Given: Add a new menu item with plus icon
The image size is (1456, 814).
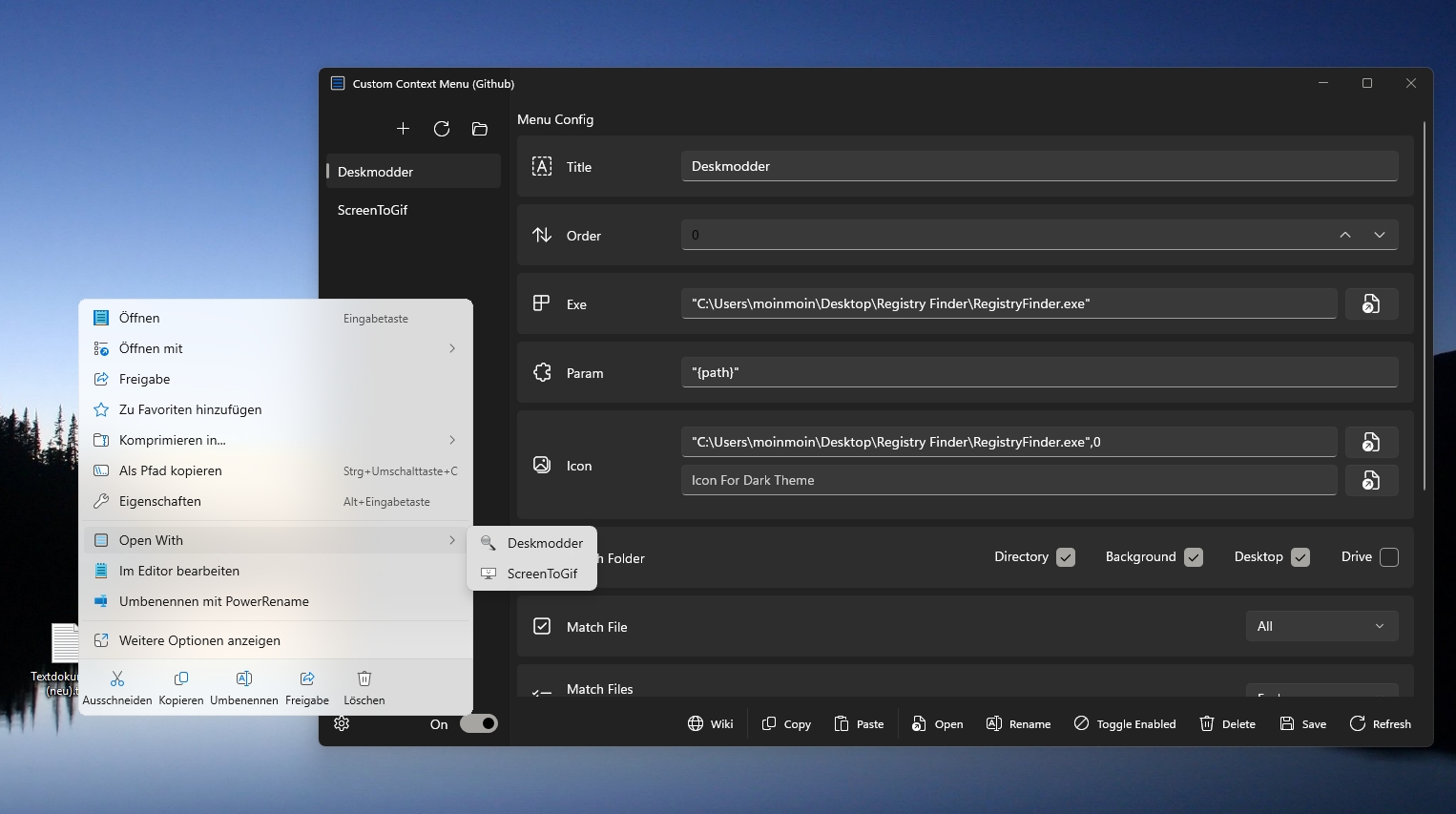Looking at the screenshot, I should (403, 129).
